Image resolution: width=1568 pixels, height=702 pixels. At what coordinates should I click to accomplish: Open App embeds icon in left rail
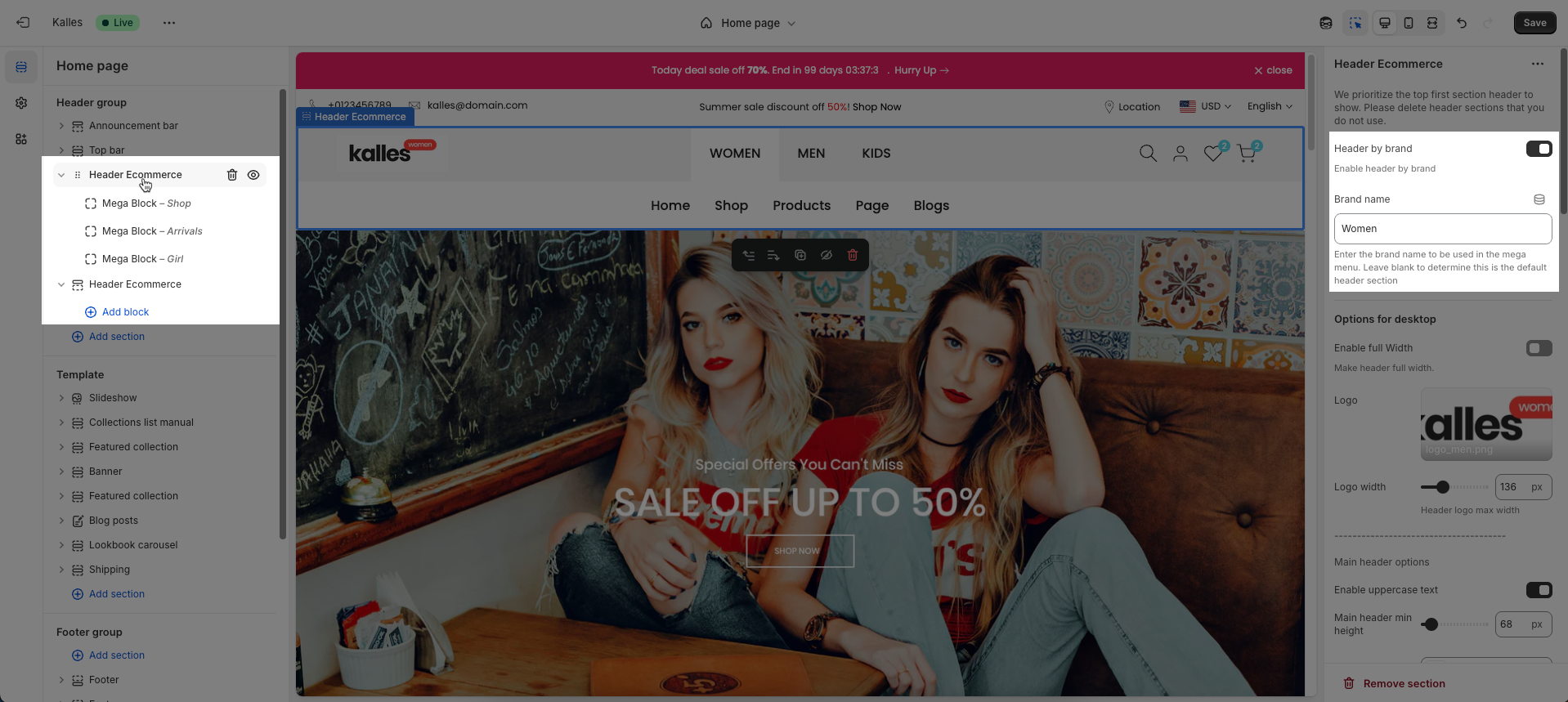coord(21,139)
